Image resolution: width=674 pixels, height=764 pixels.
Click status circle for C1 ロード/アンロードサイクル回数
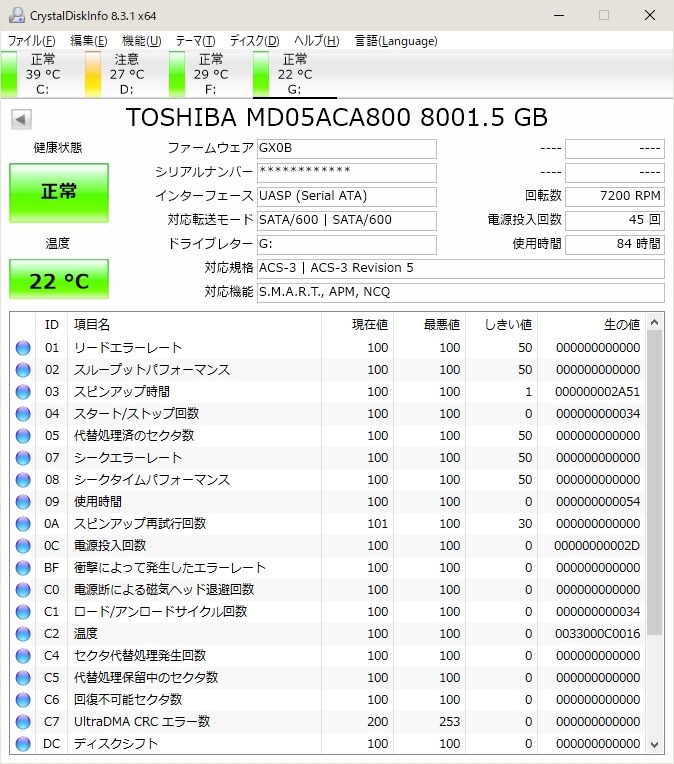[x=23, y=611]
